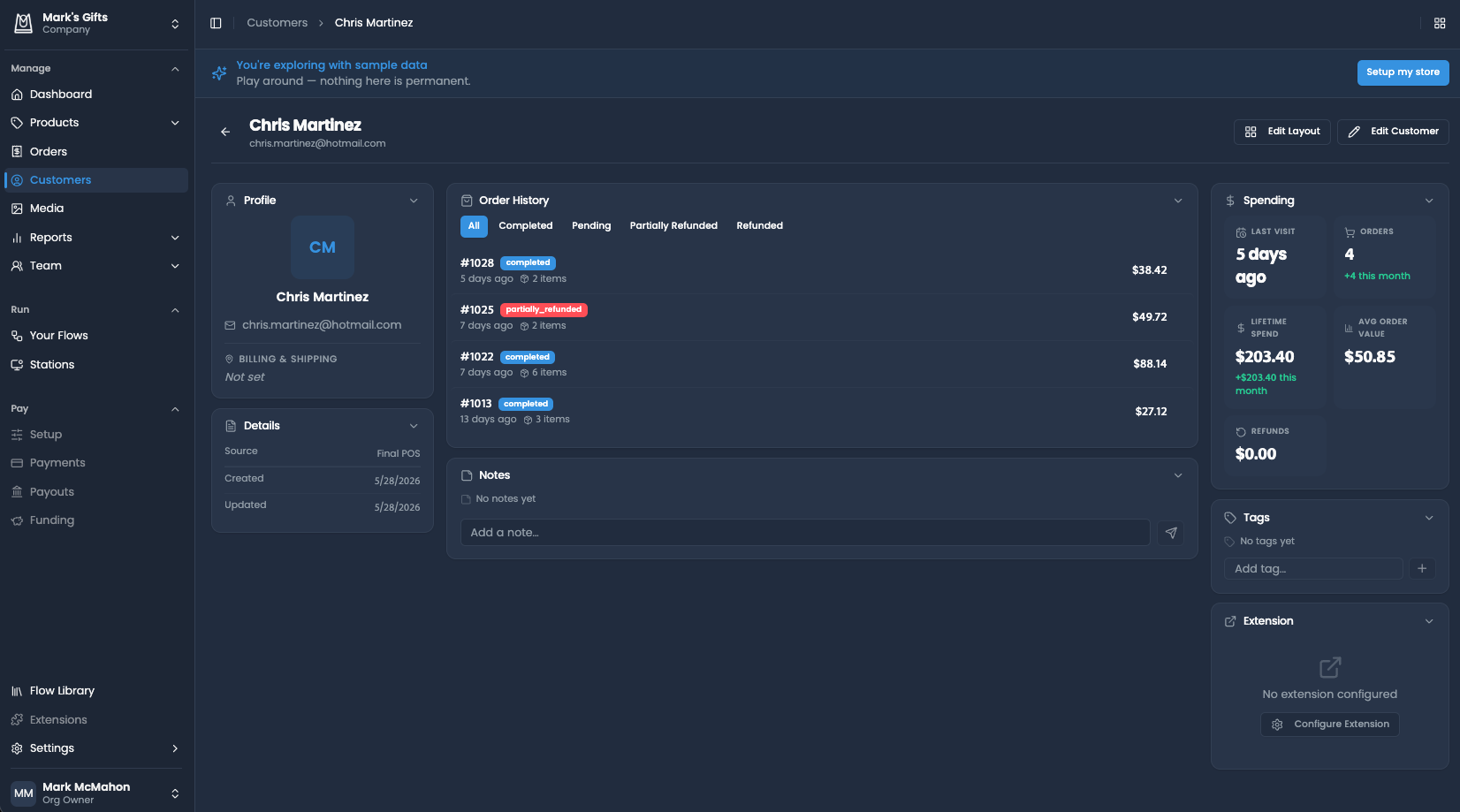Click Configure Extension button
The image size is (1460, 812).
1330,725
